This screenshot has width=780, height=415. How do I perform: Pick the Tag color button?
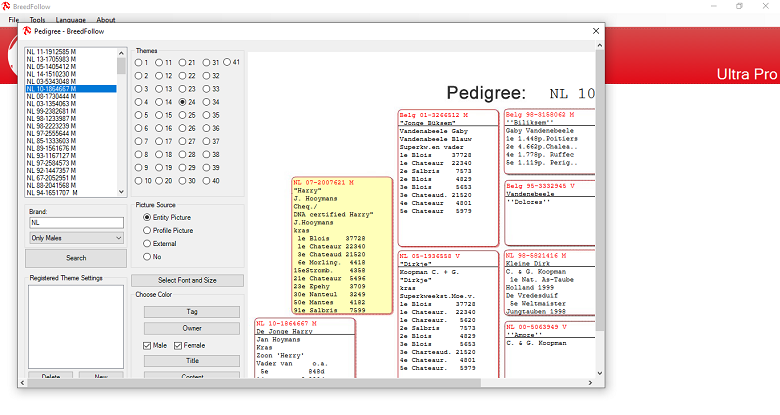192,312
